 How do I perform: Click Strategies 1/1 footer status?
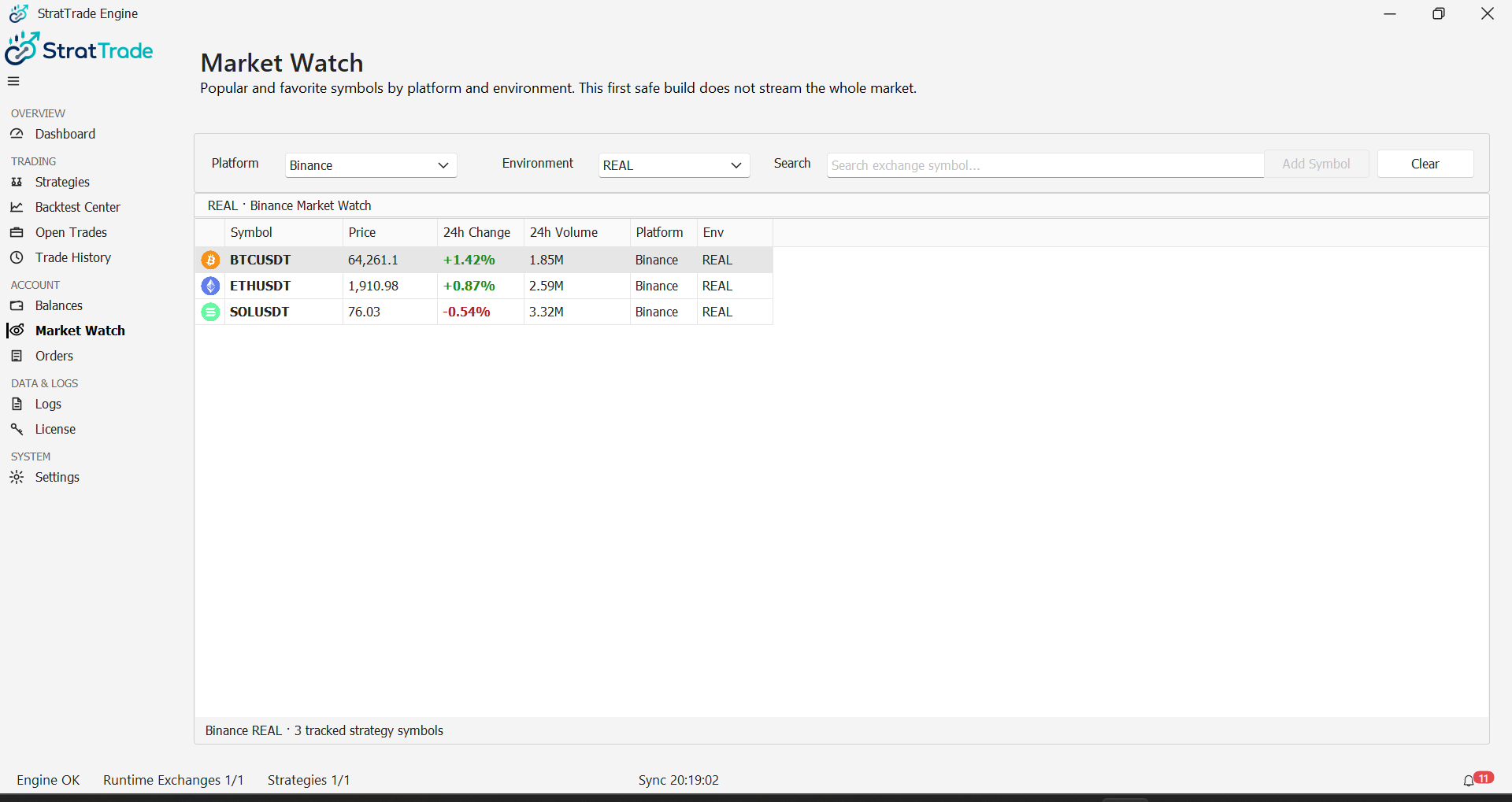tap(309, 780)
